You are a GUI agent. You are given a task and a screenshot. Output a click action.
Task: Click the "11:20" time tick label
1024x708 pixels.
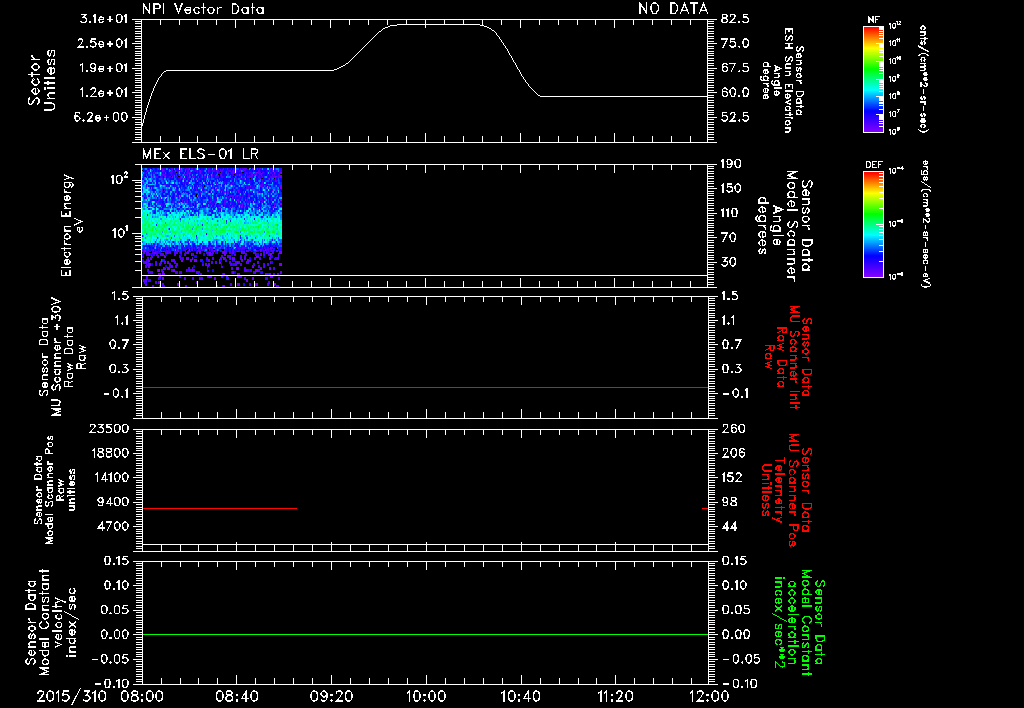614,696
